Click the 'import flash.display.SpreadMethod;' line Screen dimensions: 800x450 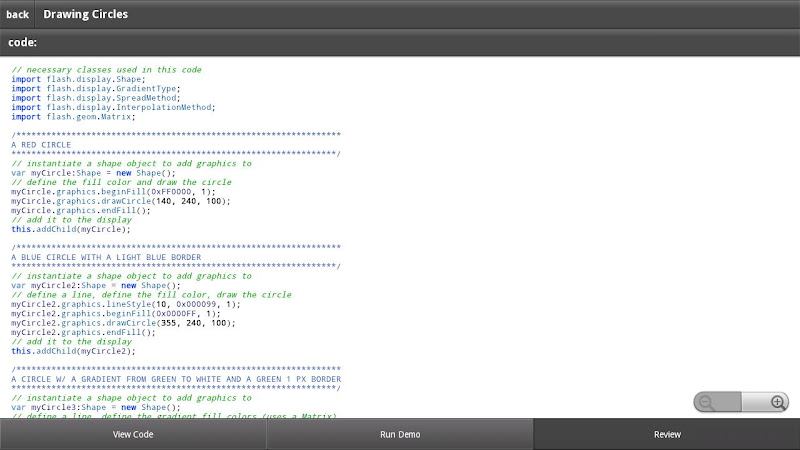96,98
